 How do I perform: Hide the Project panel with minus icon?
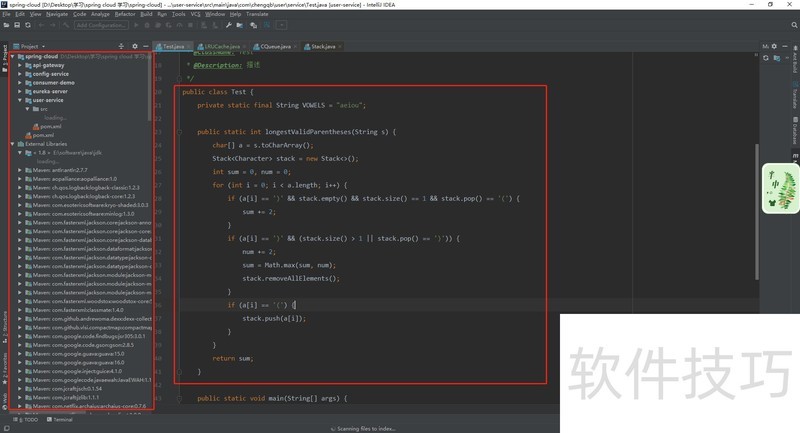pos(145,46)
